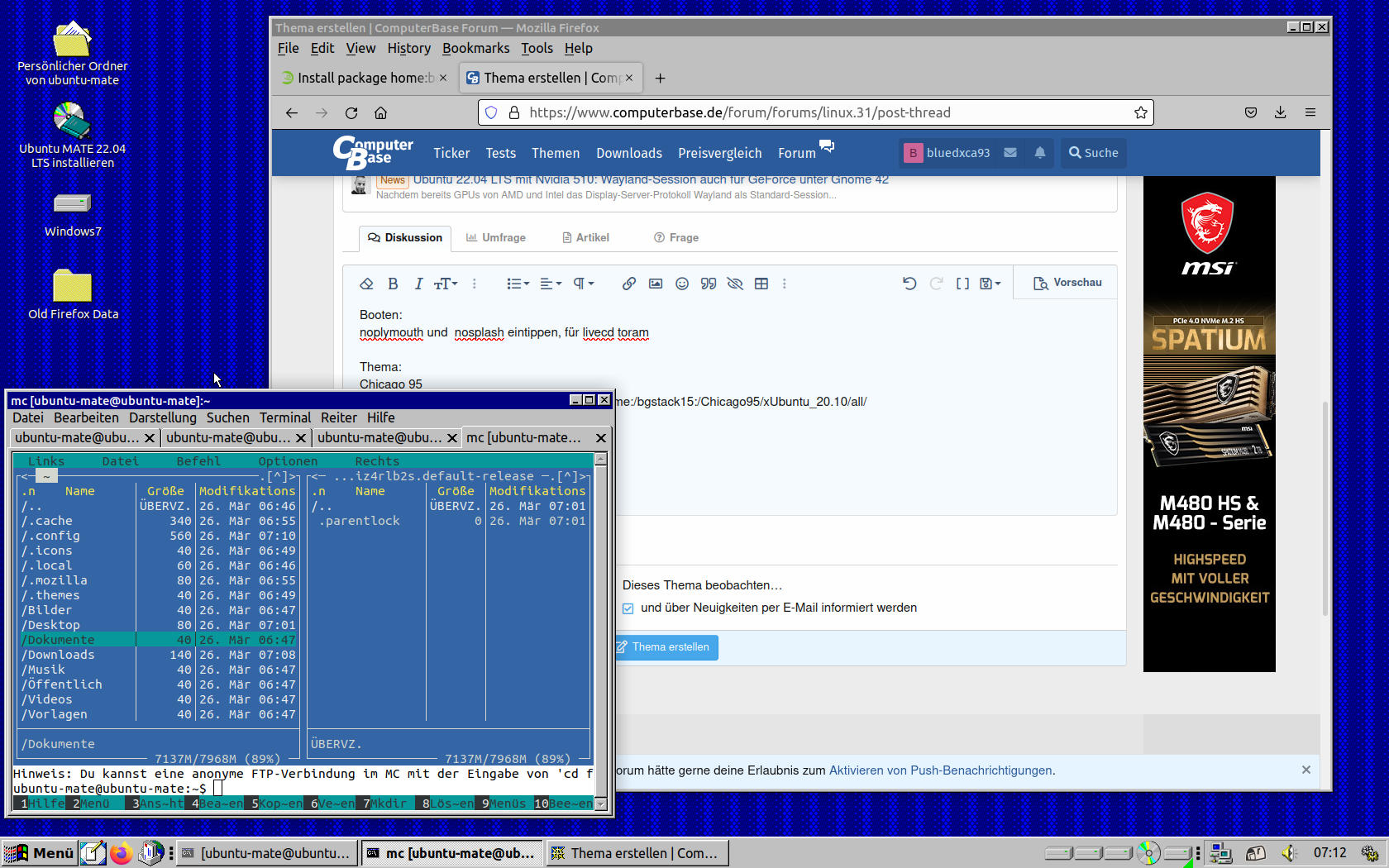Open the Firefox home page
Screen dimensions: 1389x868
point(381,112)
